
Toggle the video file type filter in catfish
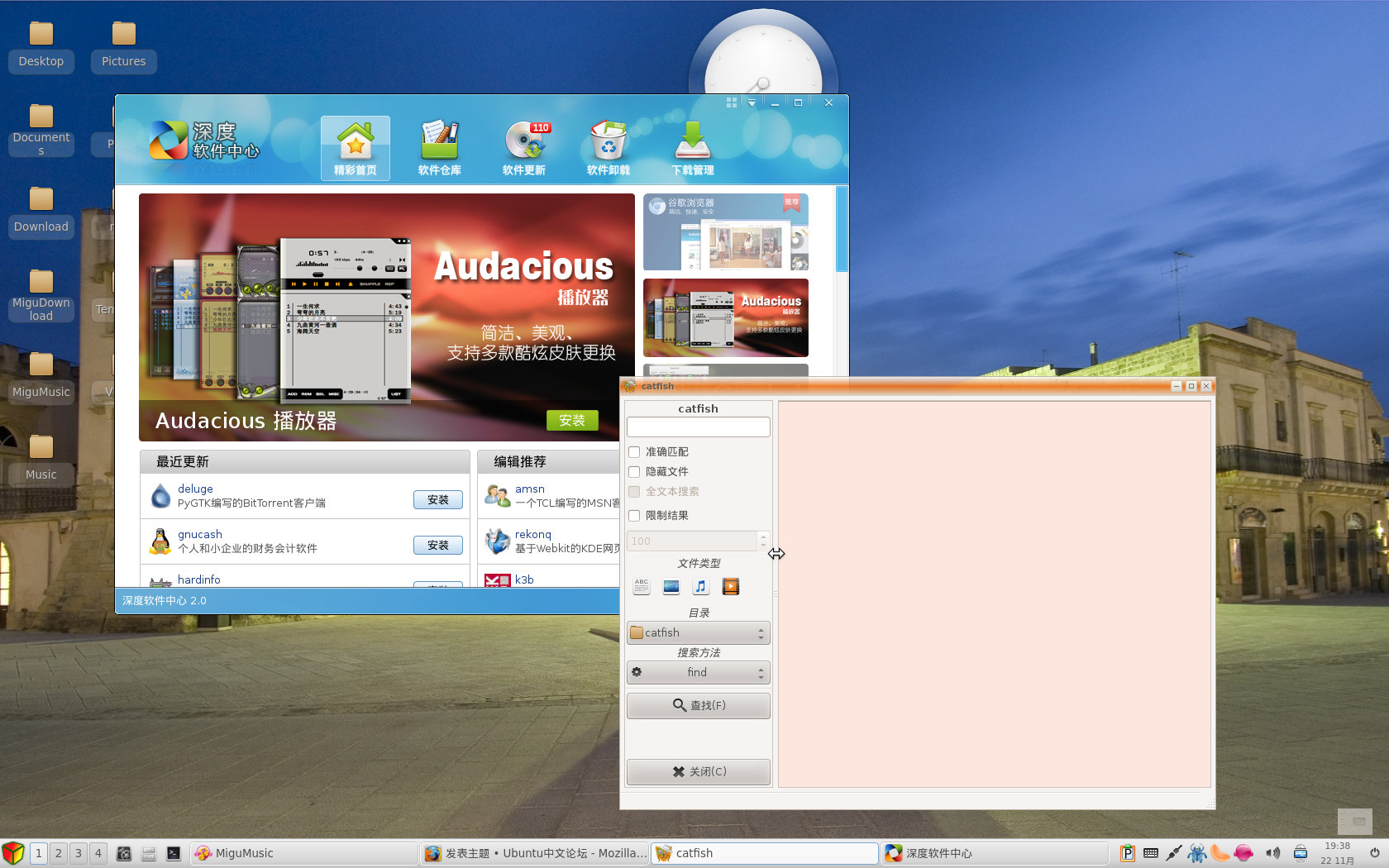(731, 586)
